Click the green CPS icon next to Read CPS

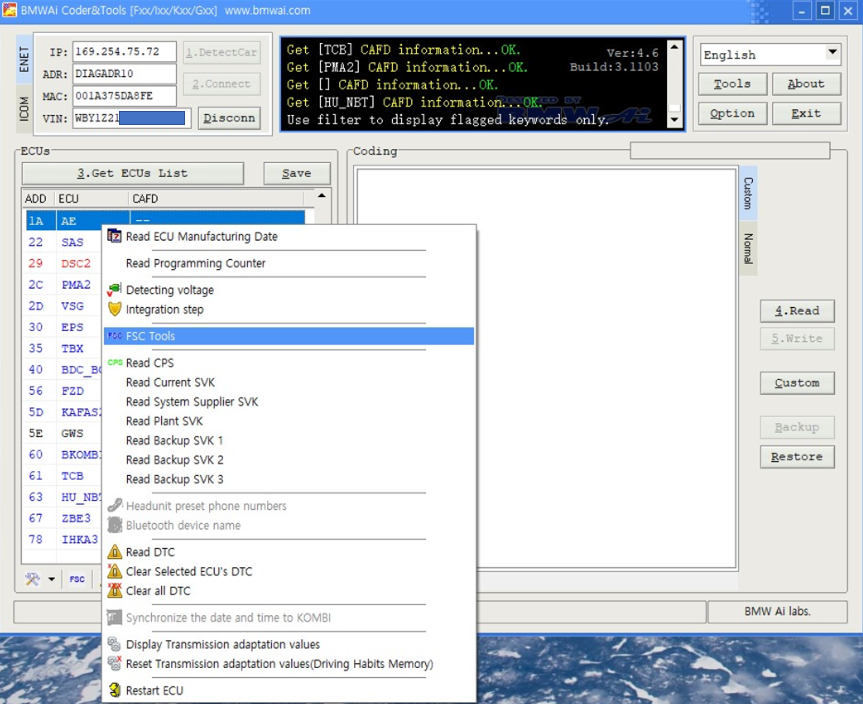click(115, 362)
